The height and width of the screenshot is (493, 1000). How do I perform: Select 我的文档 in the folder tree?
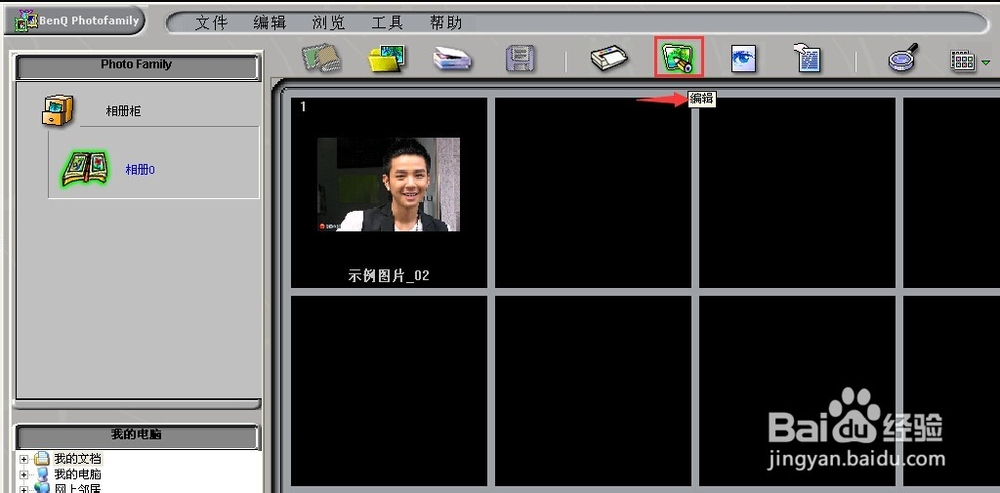coord(77,459)
